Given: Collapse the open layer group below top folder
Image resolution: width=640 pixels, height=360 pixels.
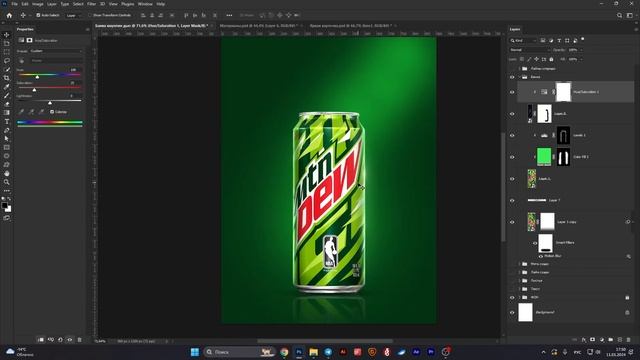Looking at the screenshot, I should pos(520,77).
